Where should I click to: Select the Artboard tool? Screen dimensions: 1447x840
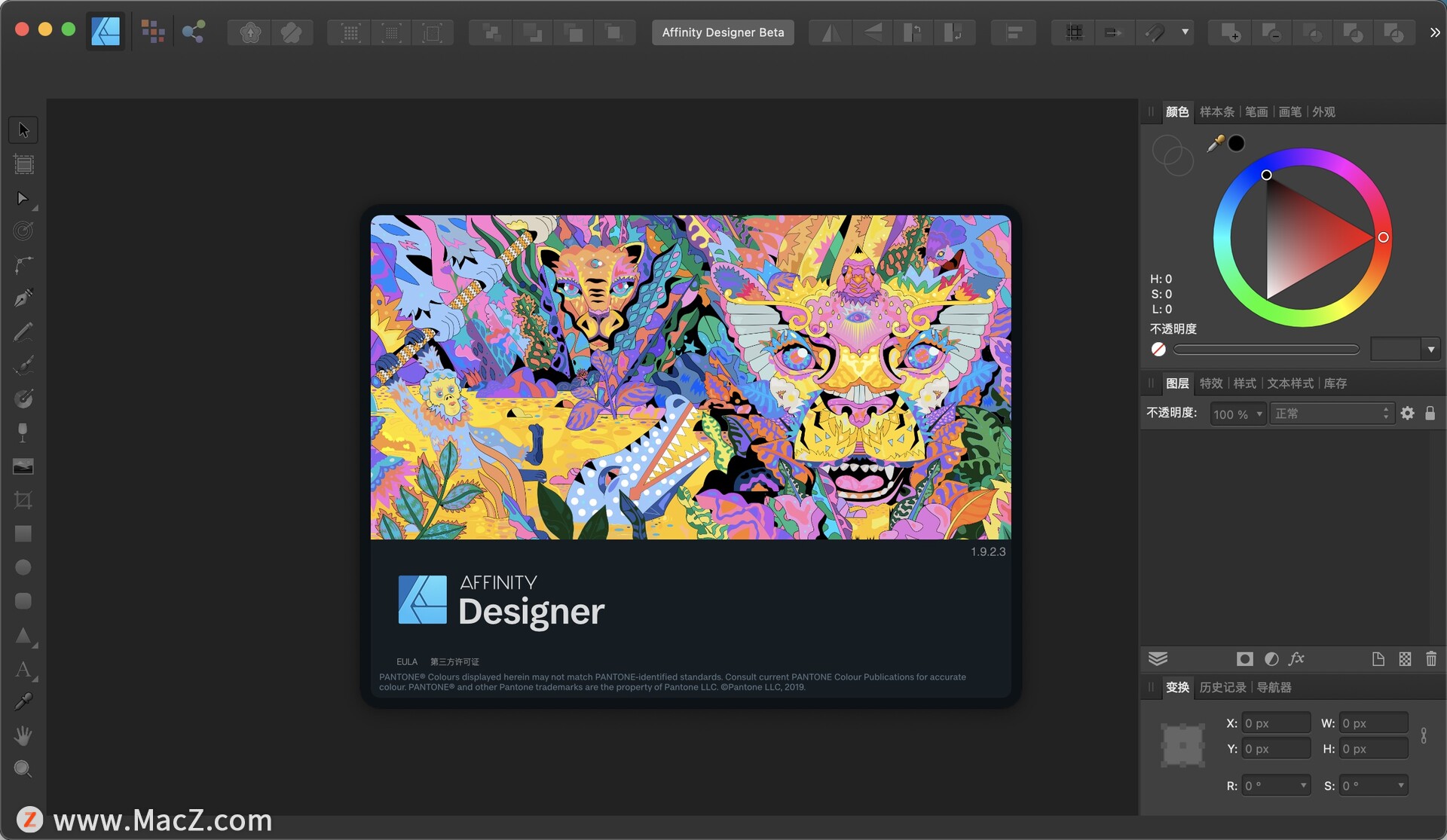click(23, 164)
